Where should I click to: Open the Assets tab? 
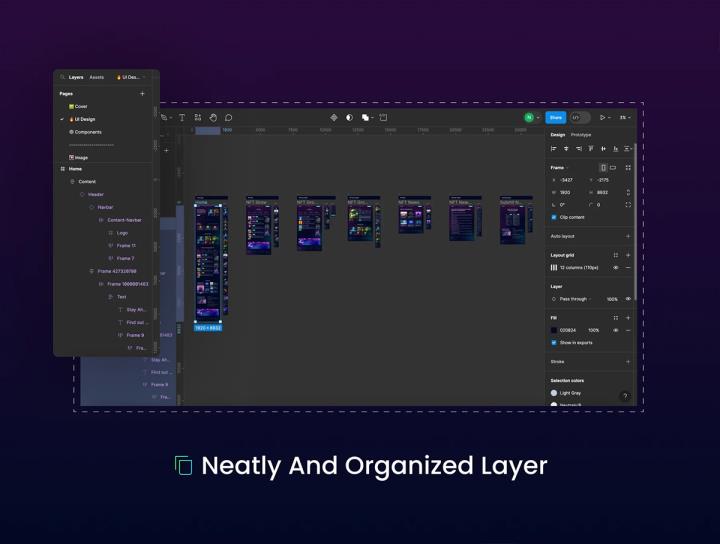pyautogui.click(x=96, y=77)
